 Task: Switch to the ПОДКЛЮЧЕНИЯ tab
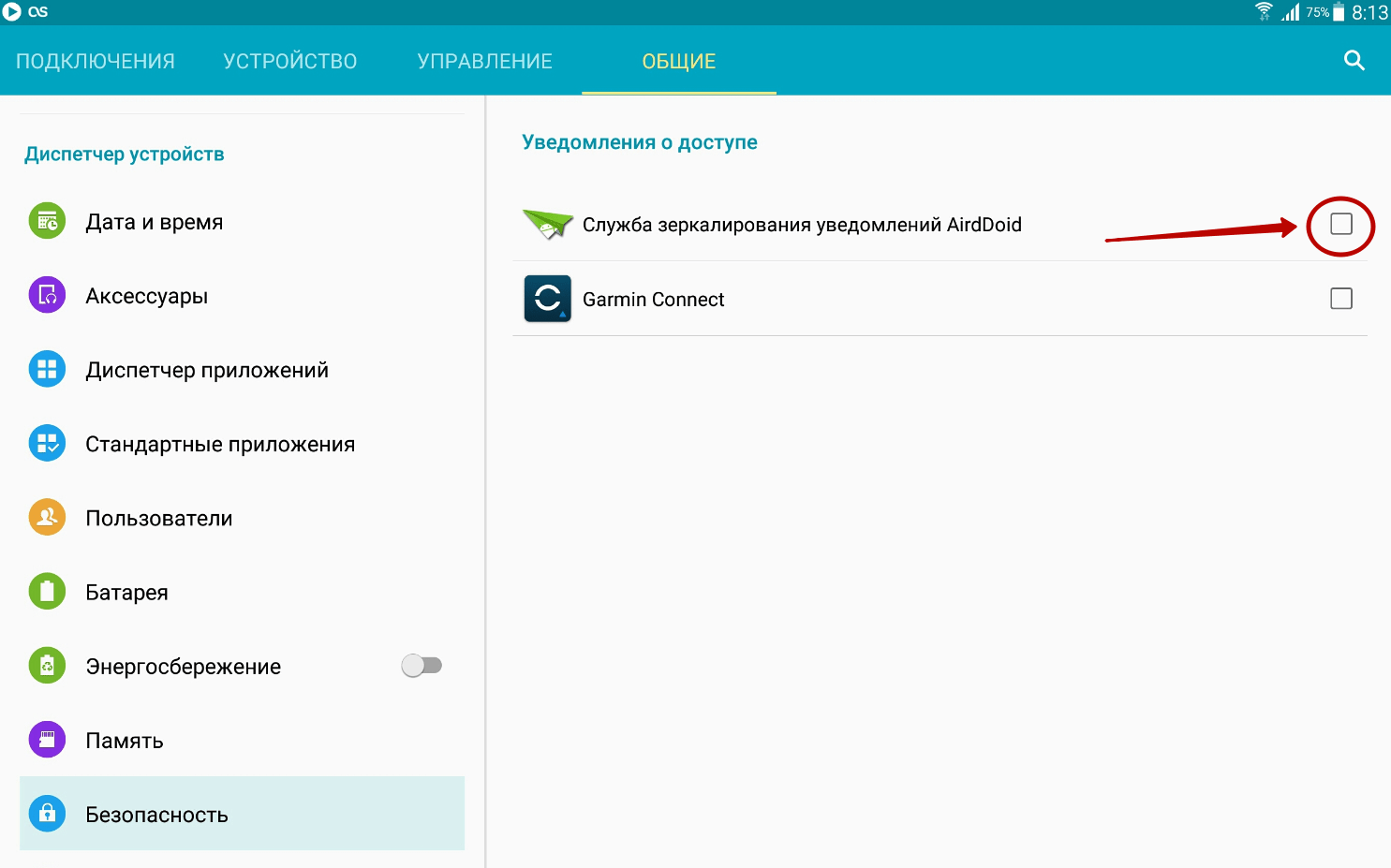pyautogui.click(x=96, y=62)
